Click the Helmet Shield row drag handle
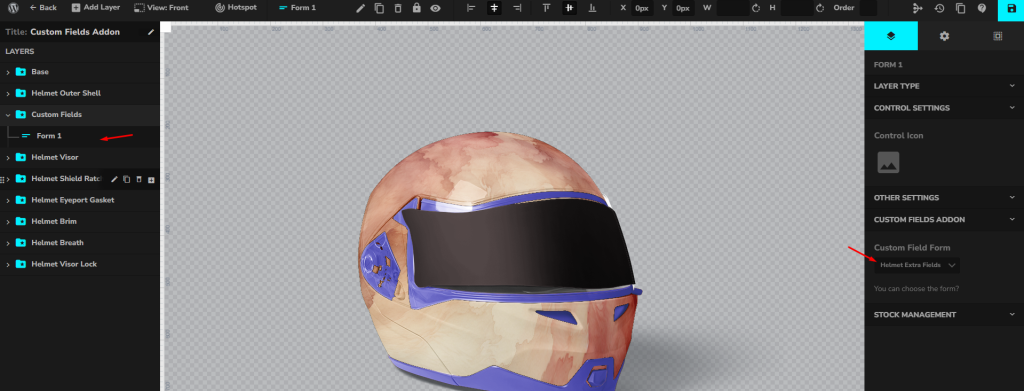The width and height of the screenshot is (1024, 391). coord(2,179)
